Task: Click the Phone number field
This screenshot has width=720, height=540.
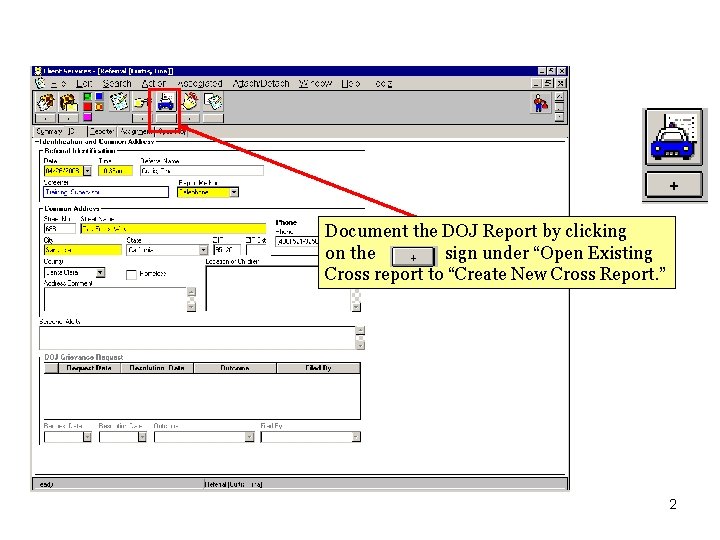Action: coord(297,241)
